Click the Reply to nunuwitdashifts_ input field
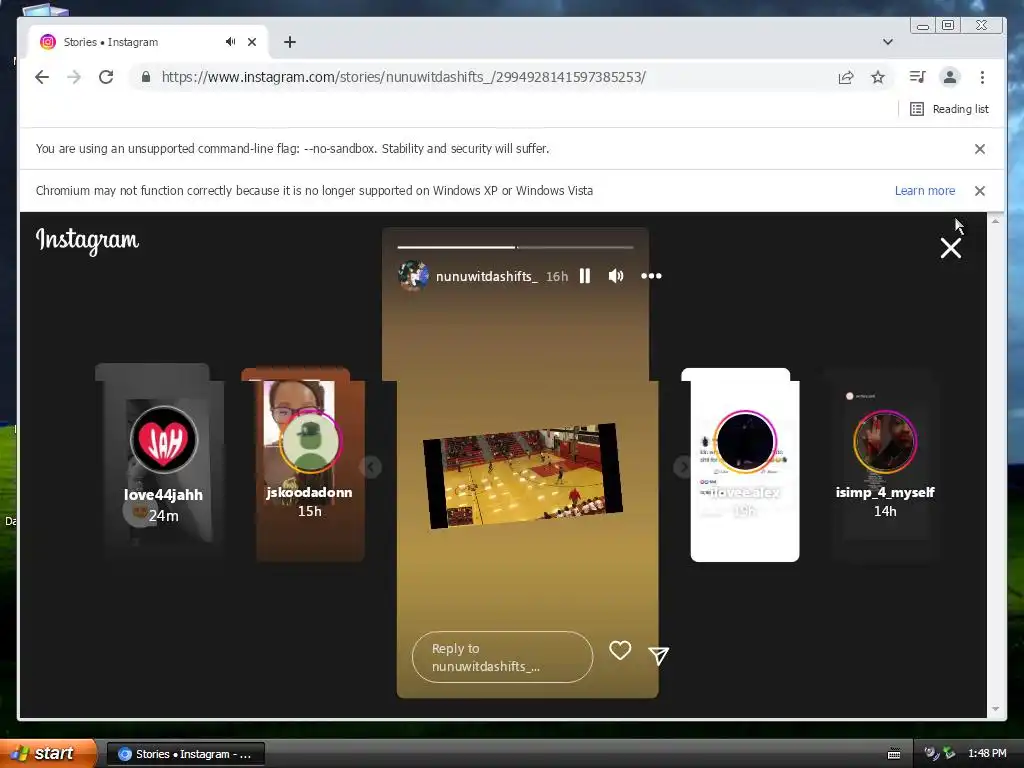1024x768 pixels. (502, 657)
